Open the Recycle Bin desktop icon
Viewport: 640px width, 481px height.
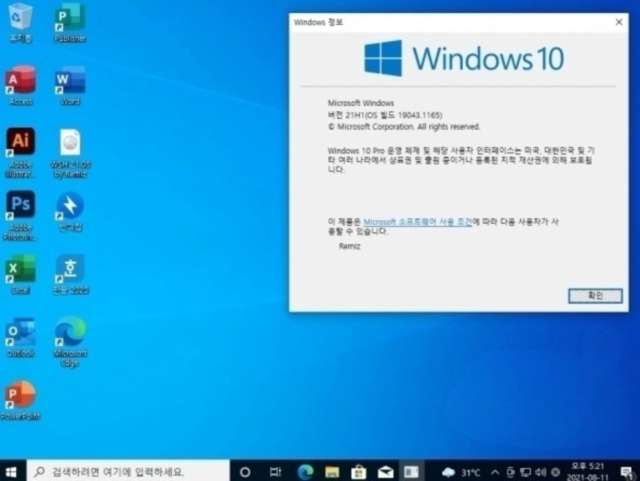(20, 17)
